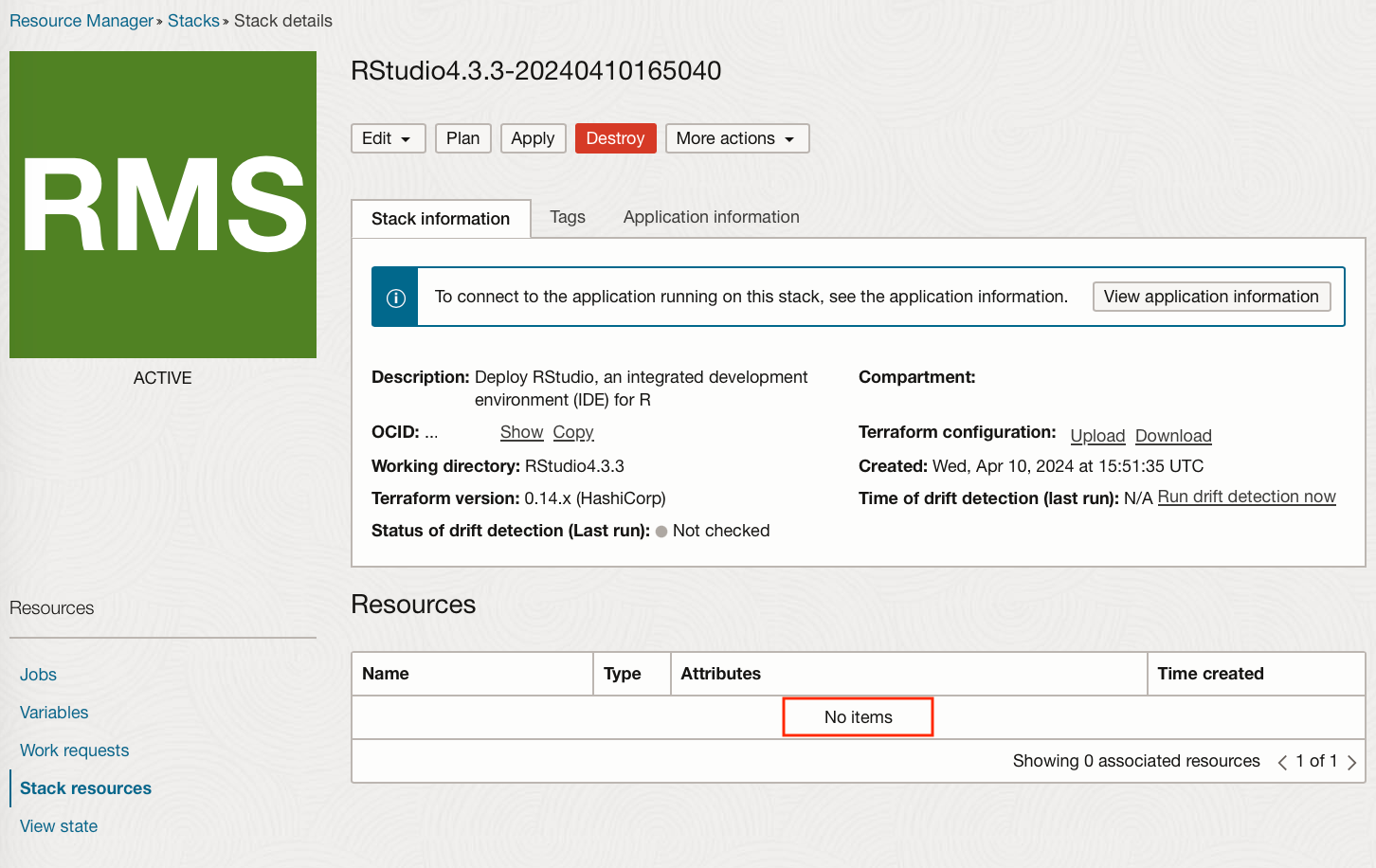
Task: Click the Terraform version value 0.14.x
Action: [x=595, y=498]
